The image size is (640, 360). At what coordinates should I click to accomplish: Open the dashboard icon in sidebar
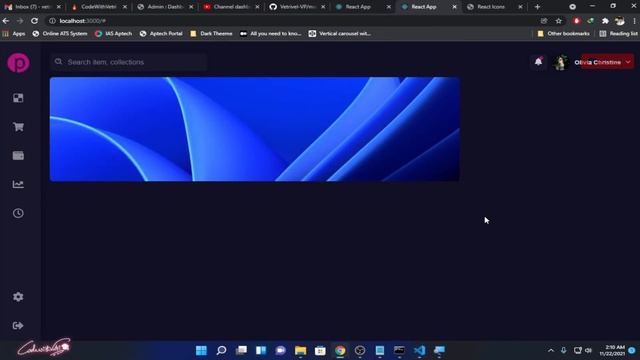[x=18, y=98]
